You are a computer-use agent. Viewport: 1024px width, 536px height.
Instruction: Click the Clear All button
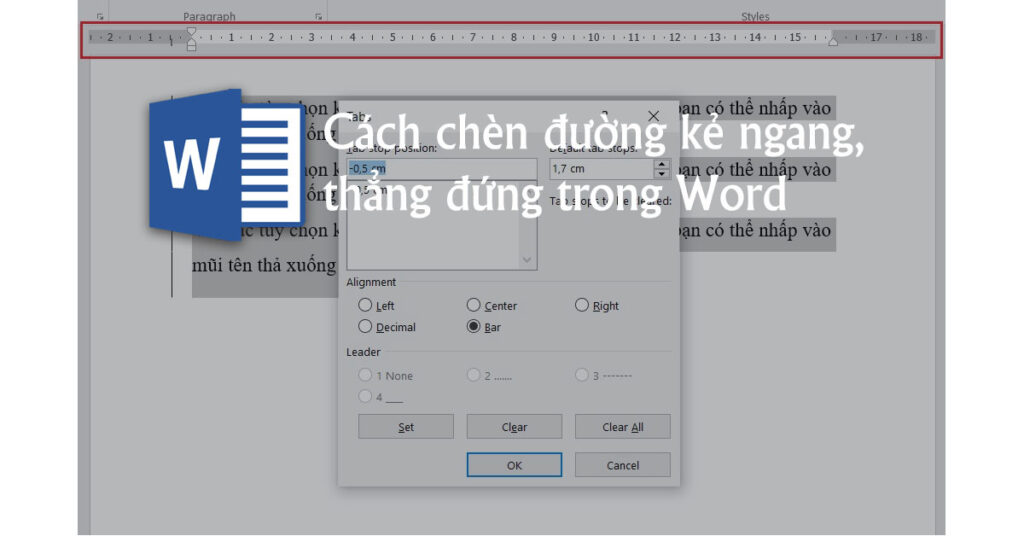coord(622,427)
